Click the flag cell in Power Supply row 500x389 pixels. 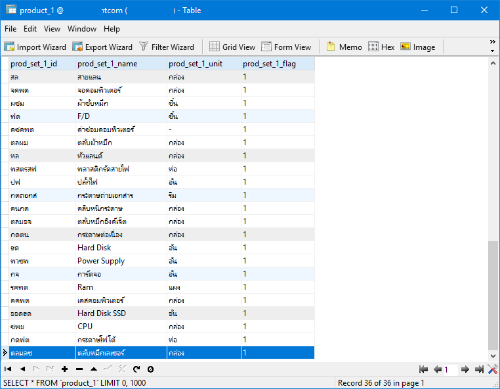(x=278, y=261)
